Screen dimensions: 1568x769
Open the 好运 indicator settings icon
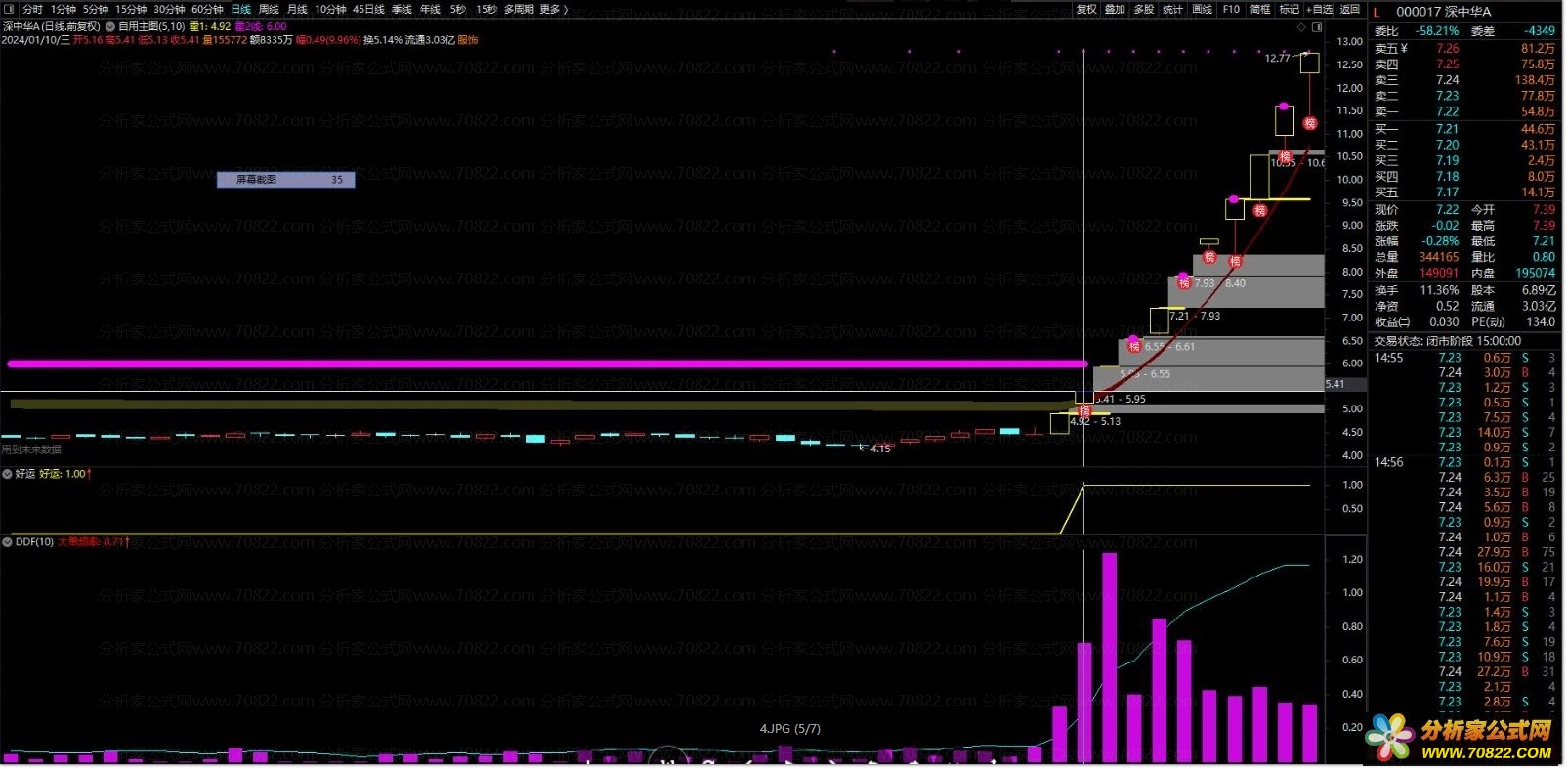point(8,474)
